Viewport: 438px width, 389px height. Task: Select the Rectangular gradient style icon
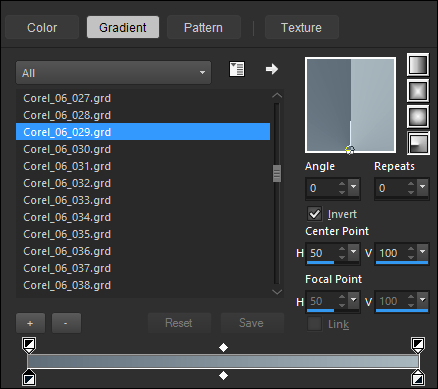click(418, 90)
